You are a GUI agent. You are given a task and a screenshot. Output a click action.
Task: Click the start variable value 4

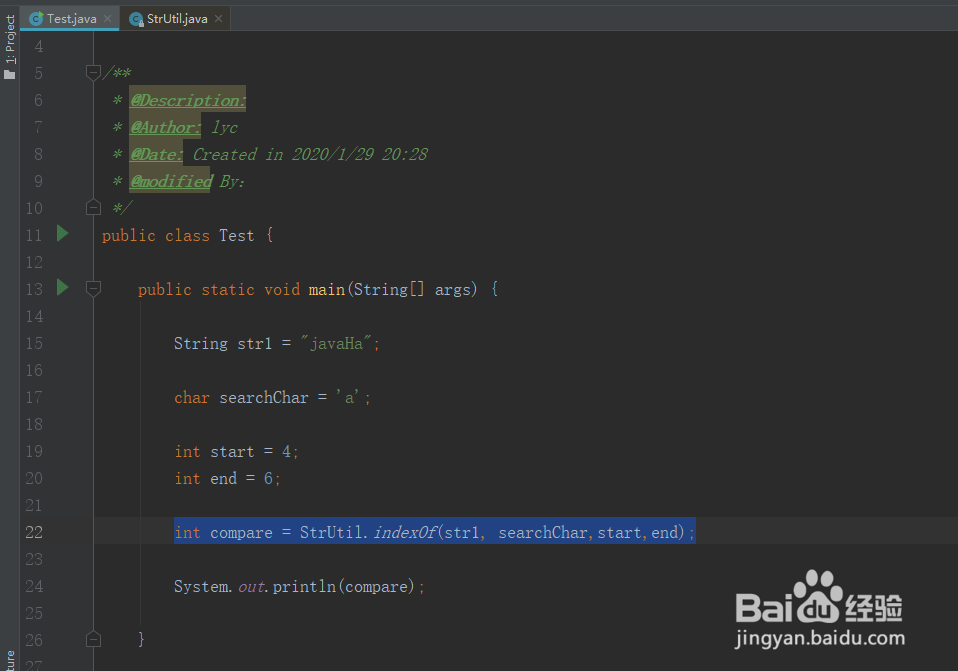pyautogui.click(x=286, y=452)
